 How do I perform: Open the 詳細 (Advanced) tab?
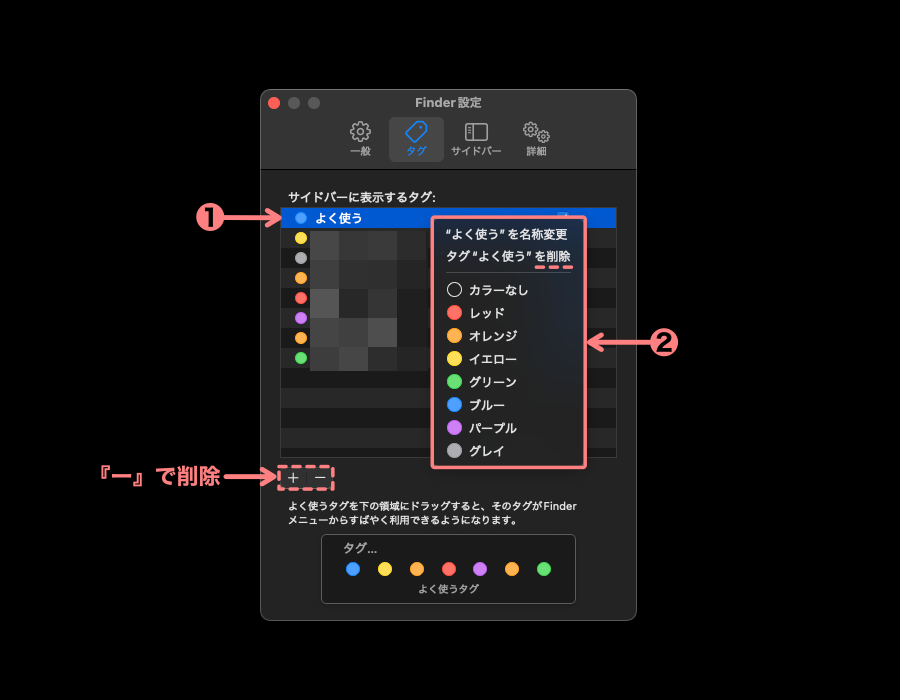(536, 139)
